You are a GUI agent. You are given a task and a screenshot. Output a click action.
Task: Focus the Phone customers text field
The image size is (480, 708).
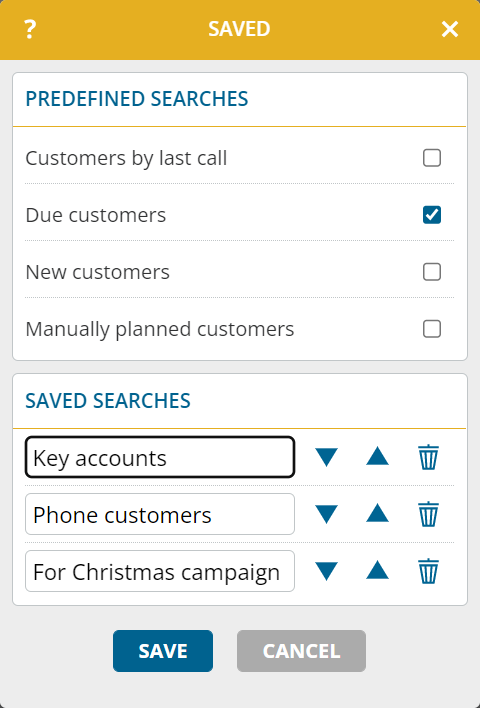click(x=160, y=514)
